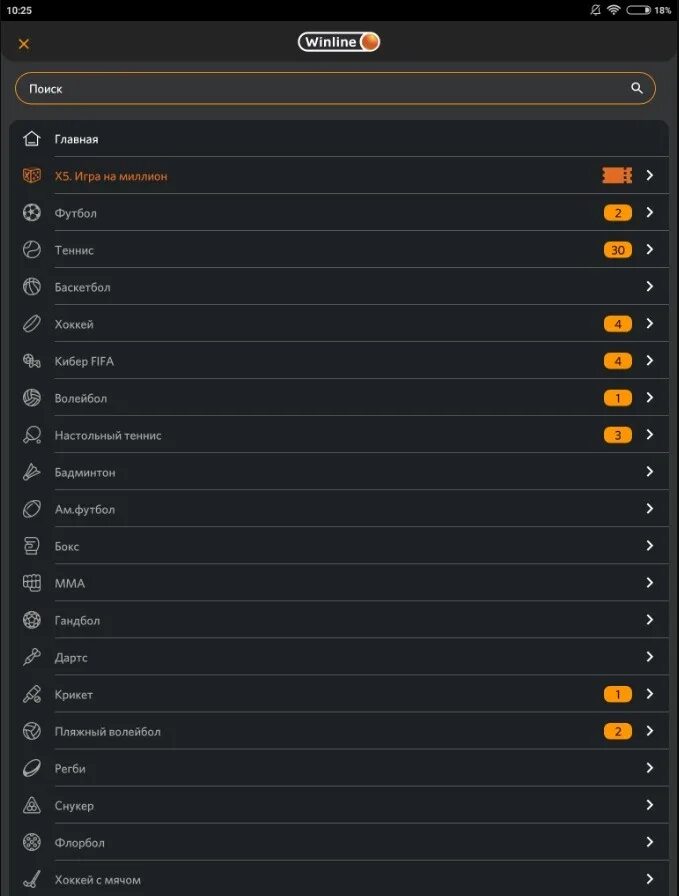
Task: Close the sports menu with X
Action: (x=24, y=43)
